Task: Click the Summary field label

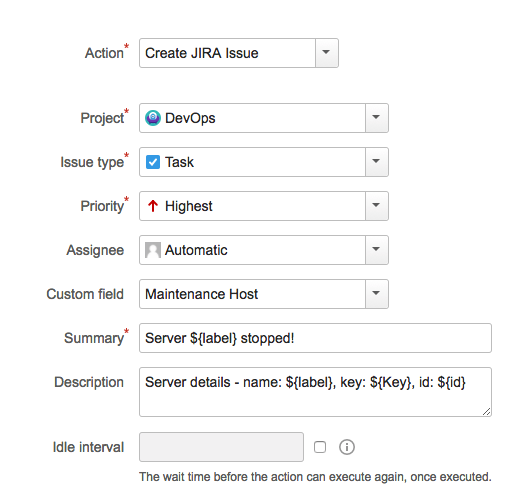Action: 94,338
